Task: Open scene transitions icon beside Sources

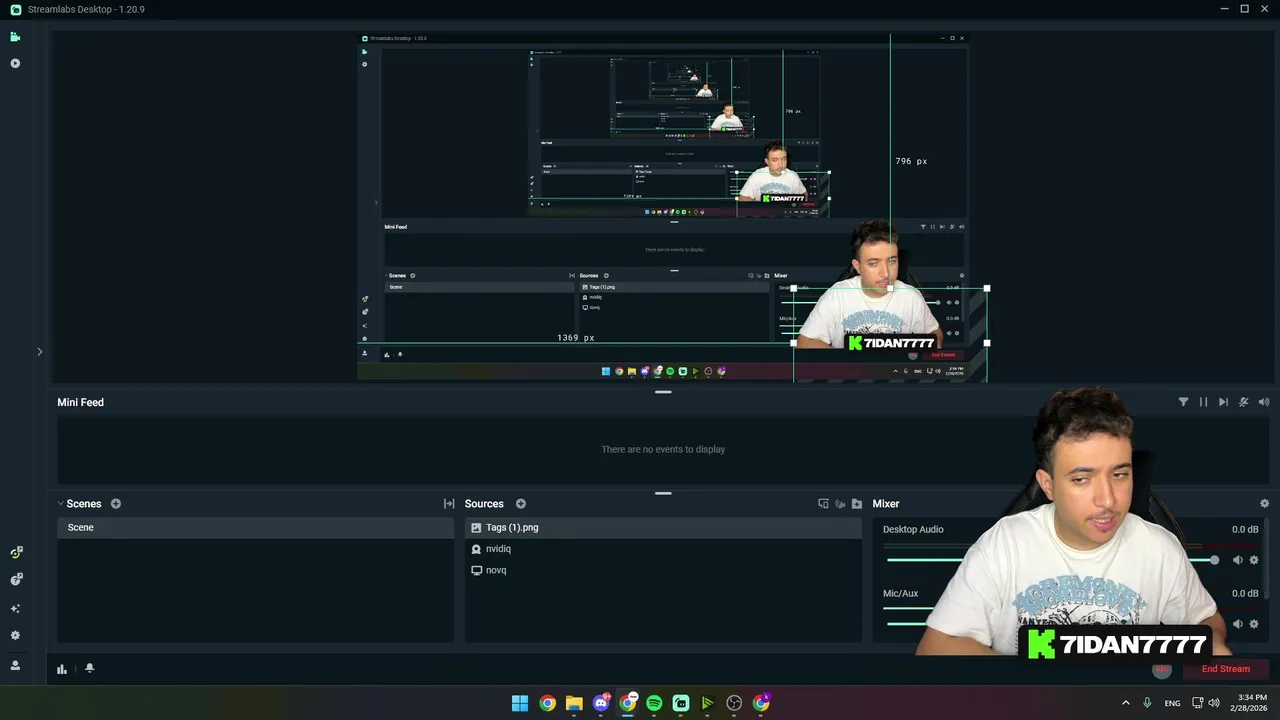Action: [x=449, y=504]
